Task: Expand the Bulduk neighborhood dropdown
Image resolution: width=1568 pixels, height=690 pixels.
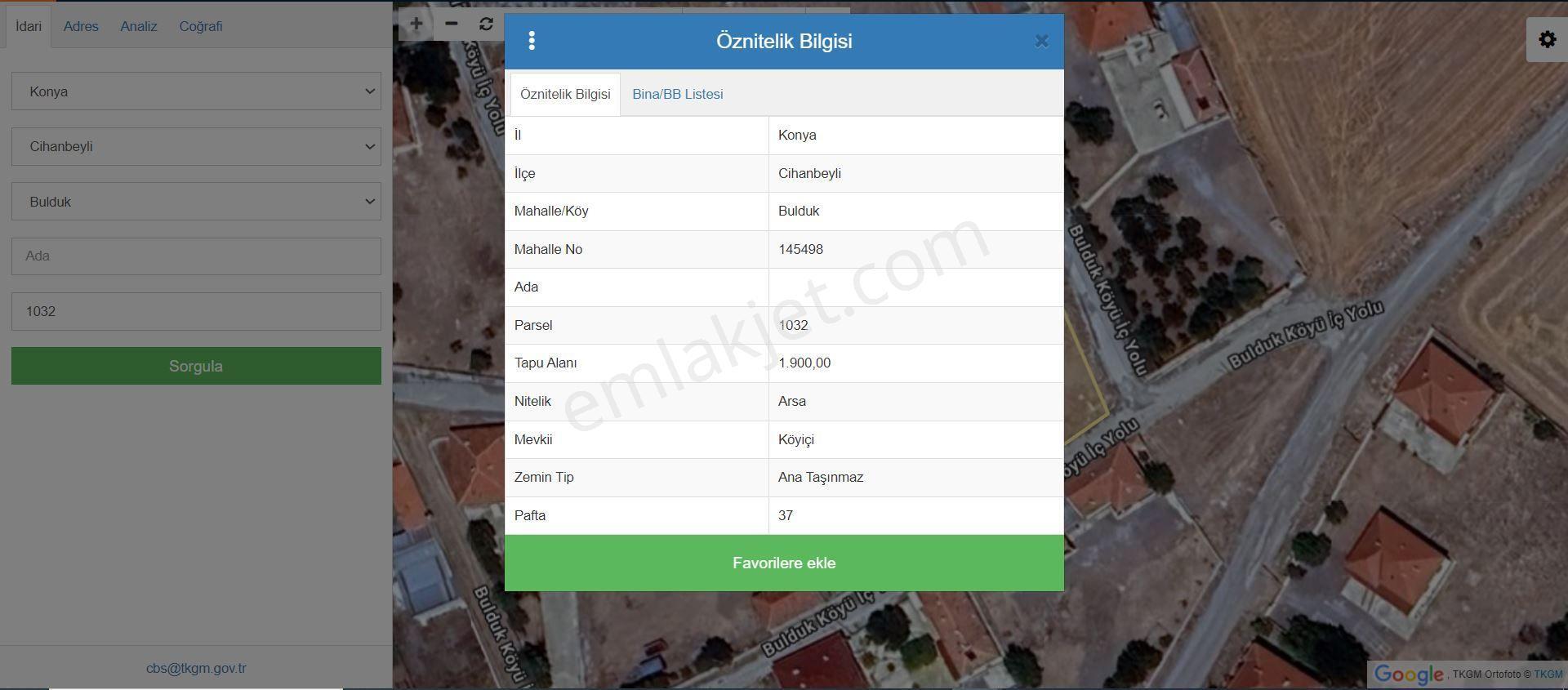Action: (196, 201)
